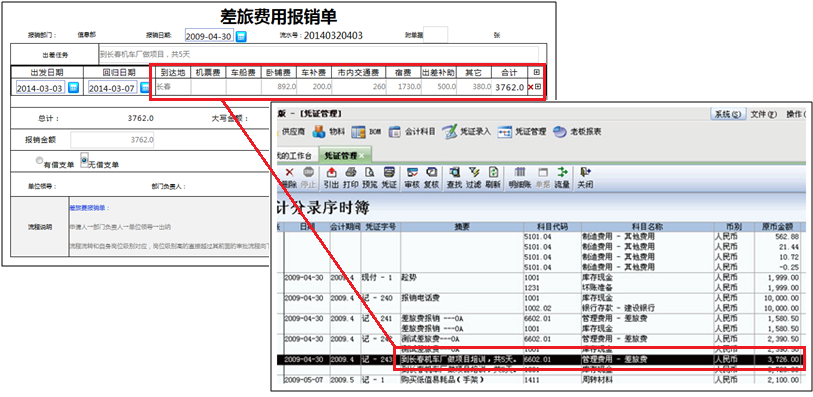The image size is (813, 397).
Task: Click the 报销日期 field showing 2009-04-30
Action: pyautogui.click(x=209, y=36)
